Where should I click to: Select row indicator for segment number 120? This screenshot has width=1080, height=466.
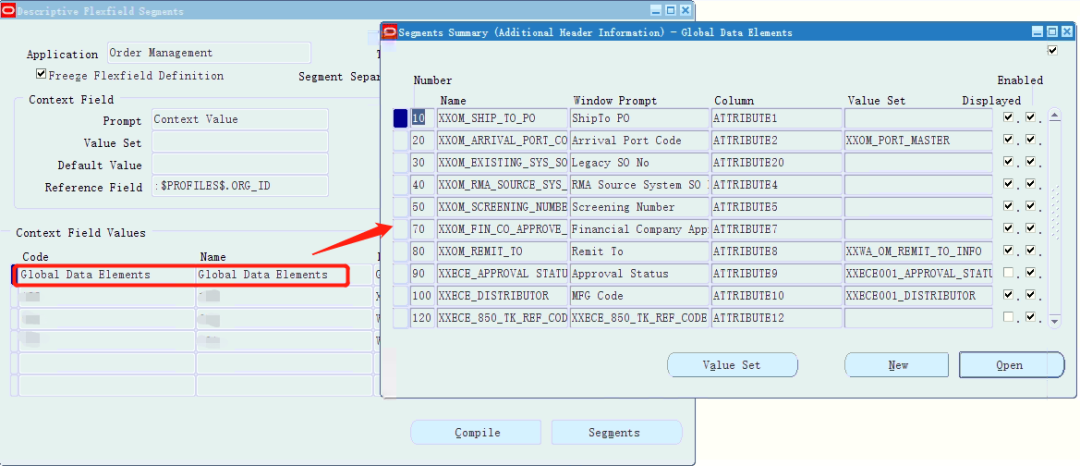pyautogui.click(x=400, y=318)
